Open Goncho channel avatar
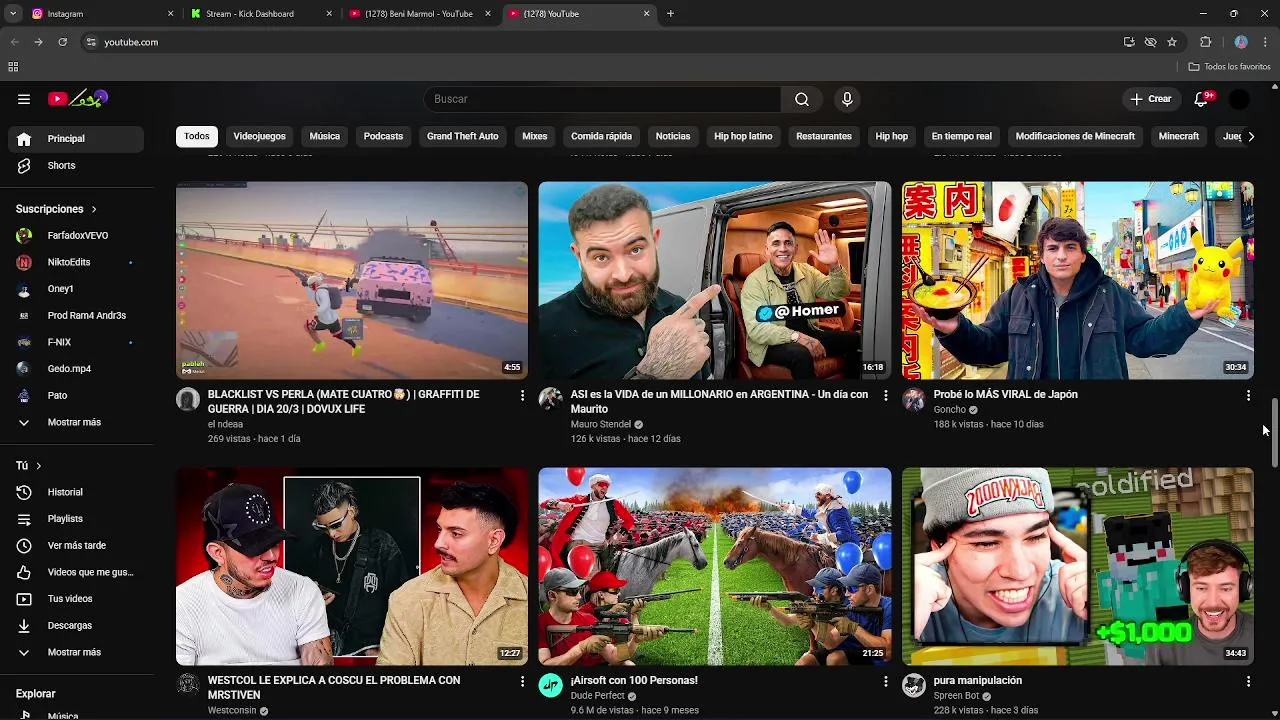The width and height of the screenshot is (1280, 720). pyautogui.click(x=913, y=400)
